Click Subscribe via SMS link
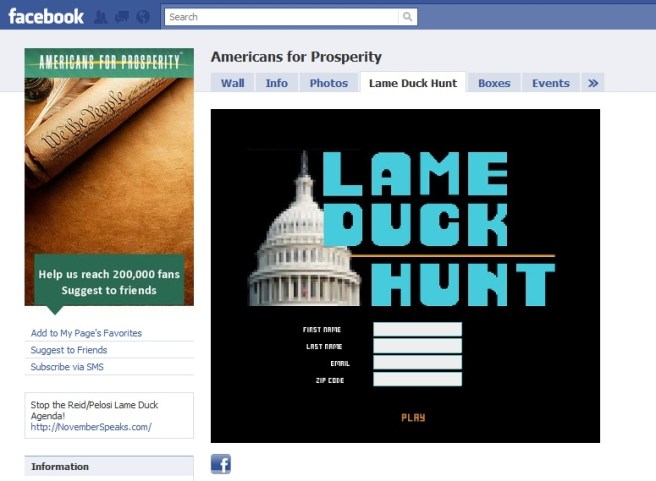 [x=67, y=367]
